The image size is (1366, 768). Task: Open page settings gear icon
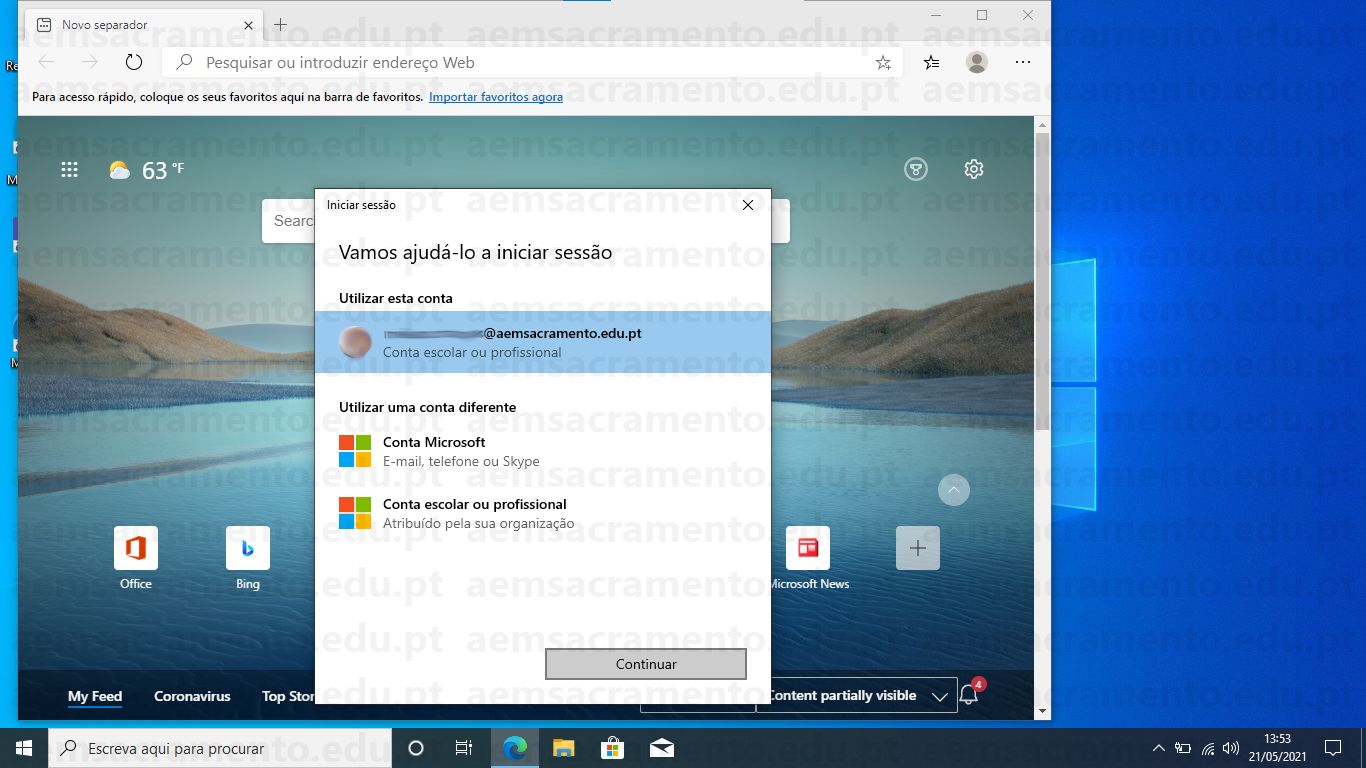click(x=973, y=169)
